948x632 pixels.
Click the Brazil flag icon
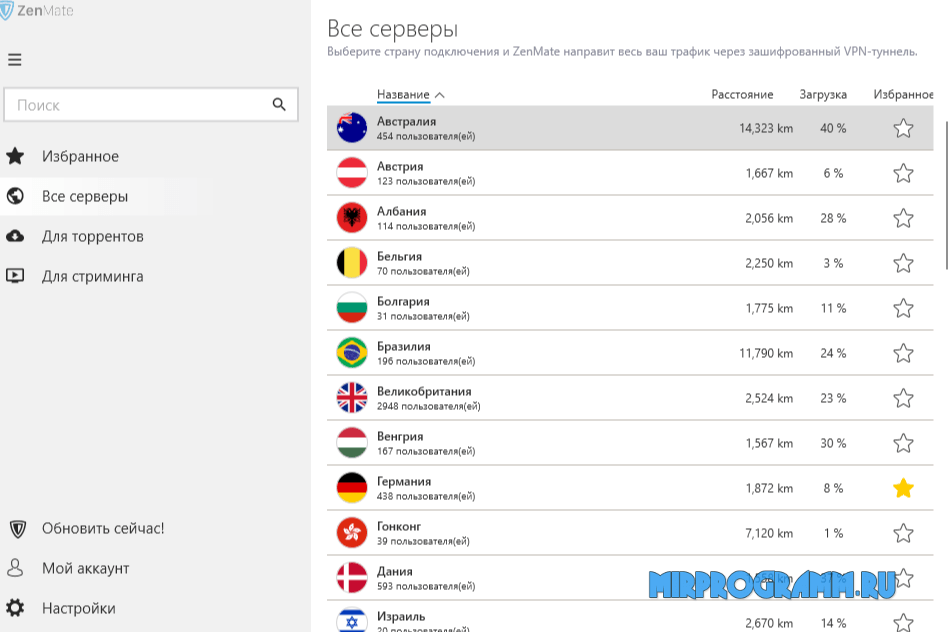point(352,353)
